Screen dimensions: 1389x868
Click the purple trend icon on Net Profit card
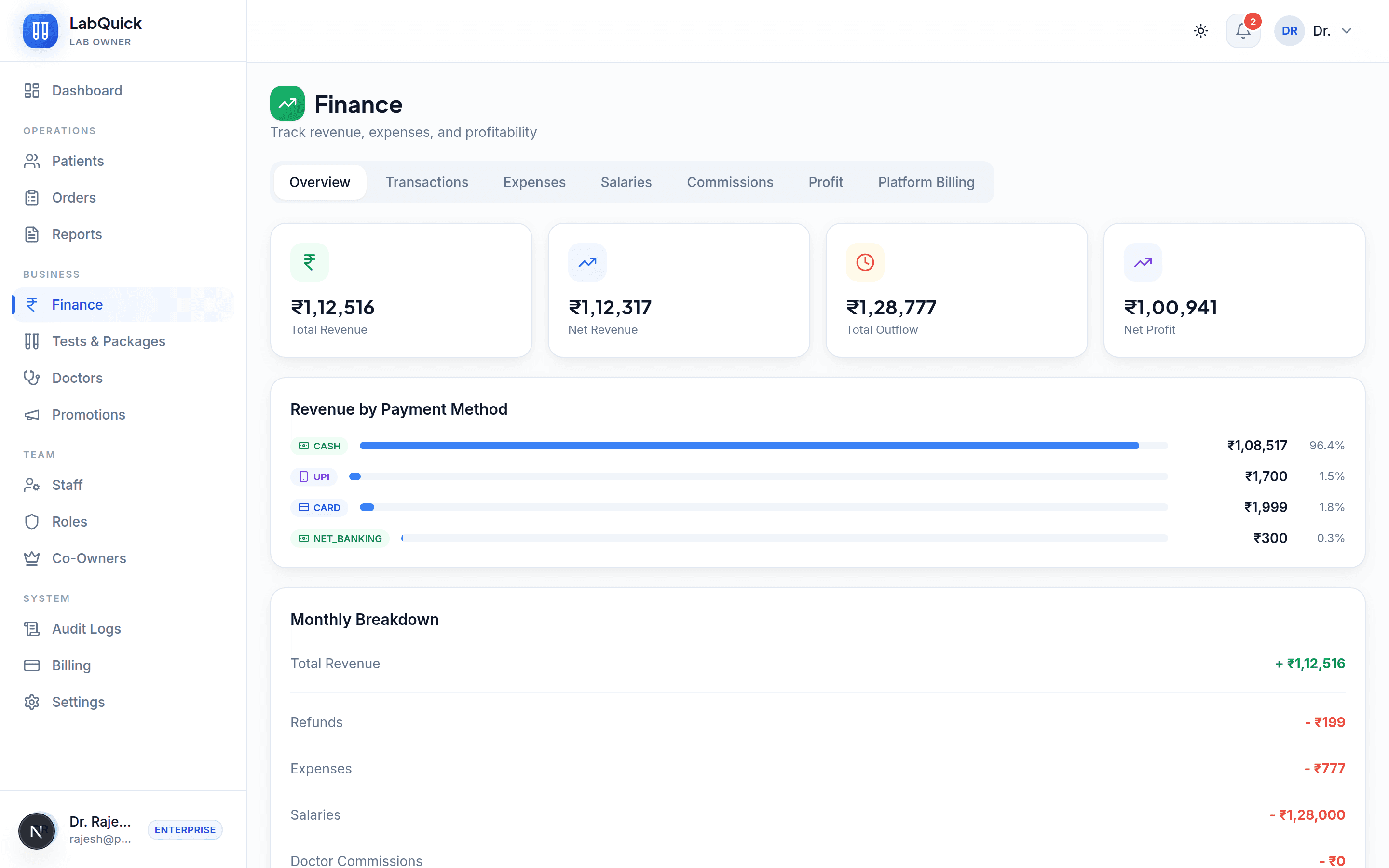click(x=1143, y=262)
